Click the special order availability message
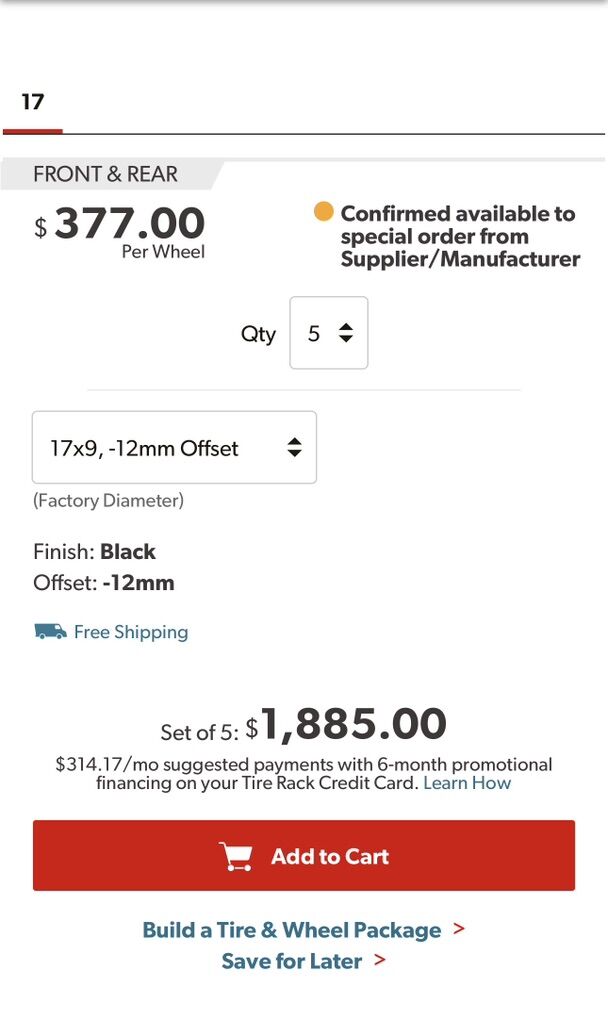Screen dimensions: 608x1020 pos(459,236)
